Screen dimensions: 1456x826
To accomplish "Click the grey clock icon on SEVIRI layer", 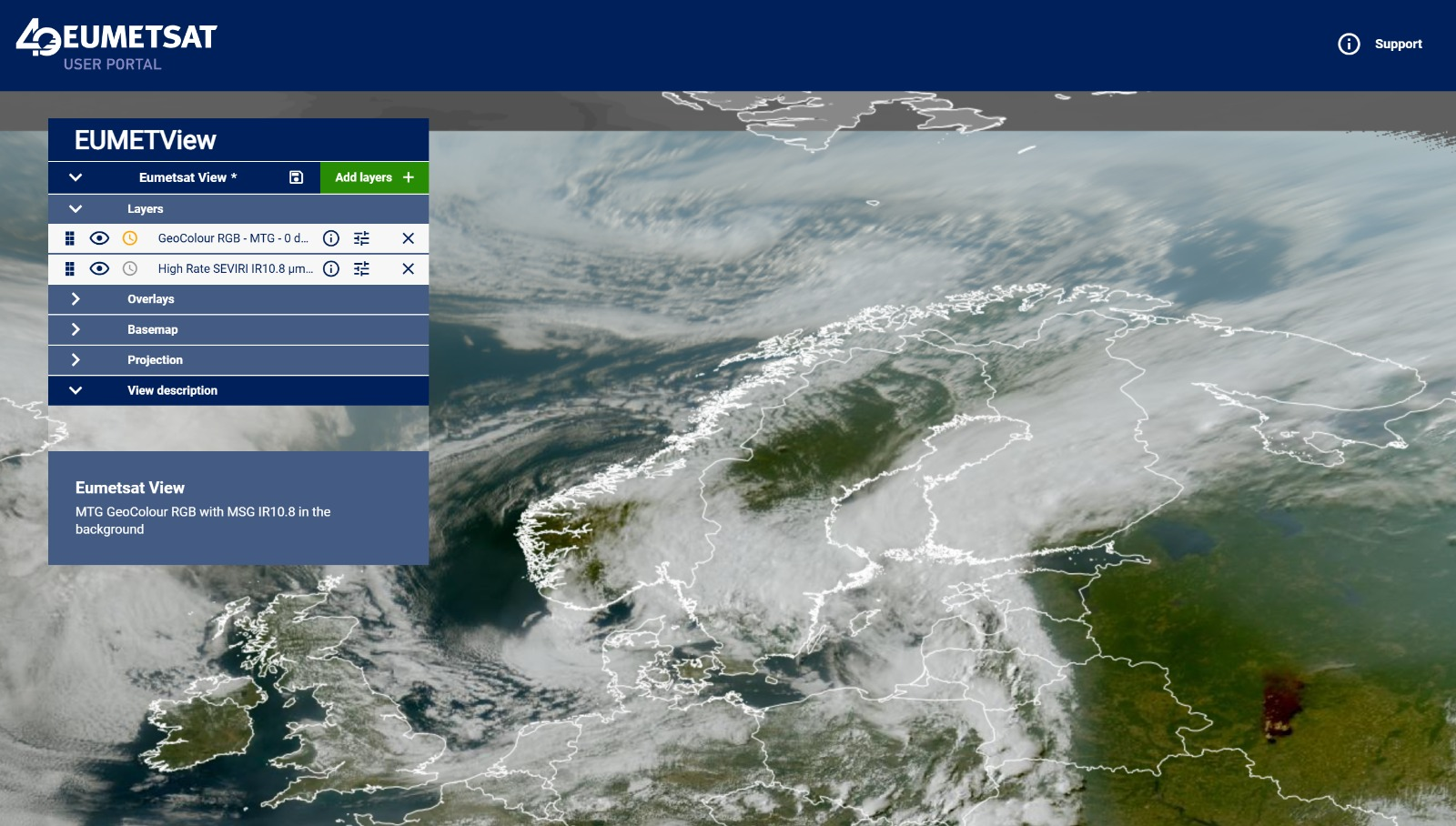I will pyautogui.click(x=130, y=268).
